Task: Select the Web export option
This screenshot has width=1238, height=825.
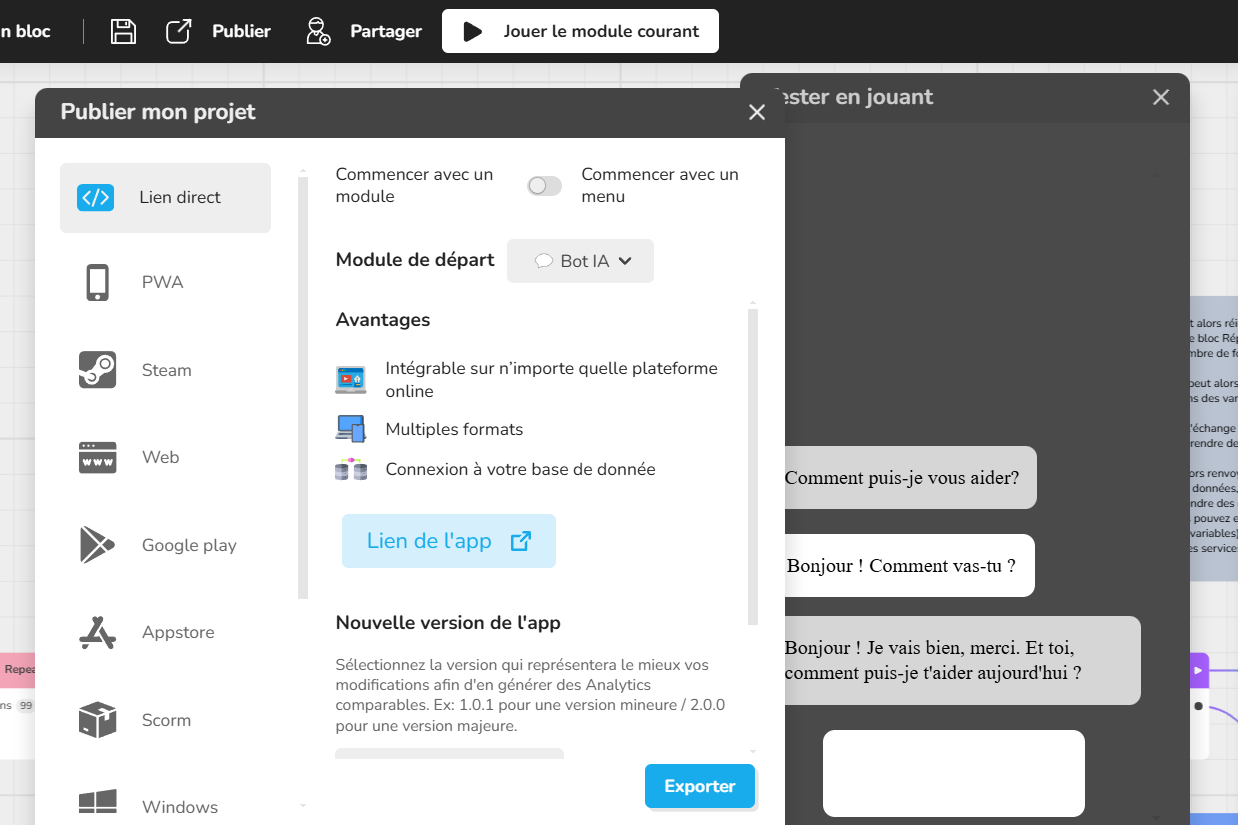Action: [165, 457]
